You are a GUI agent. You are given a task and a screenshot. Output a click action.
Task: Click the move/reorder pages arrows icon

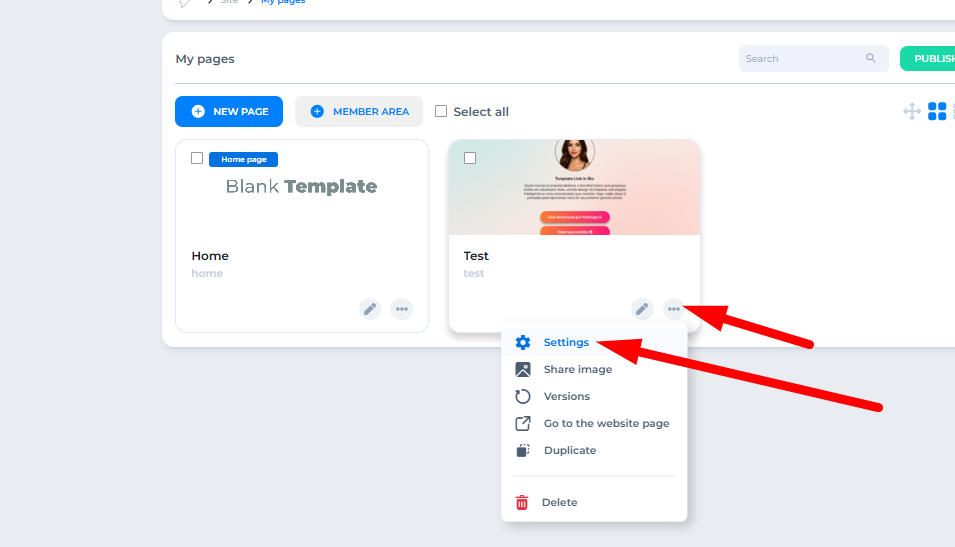pyautogui.click(x=912, y=112)
